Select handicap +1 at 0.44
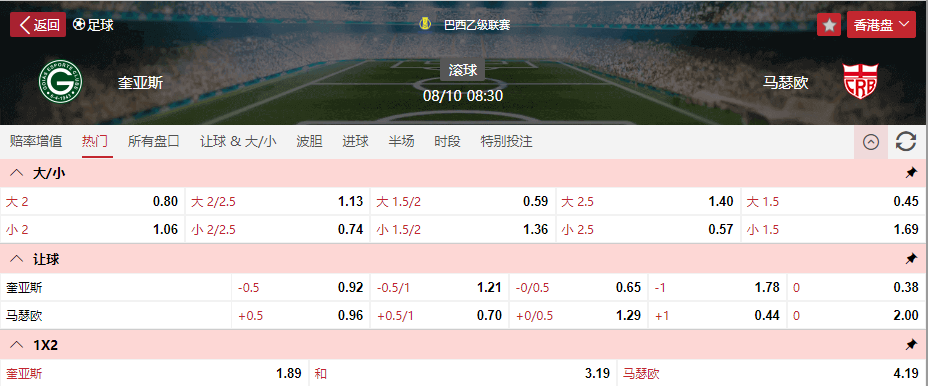The width and height of the screenshot is (928, 386). coord(717,316)
